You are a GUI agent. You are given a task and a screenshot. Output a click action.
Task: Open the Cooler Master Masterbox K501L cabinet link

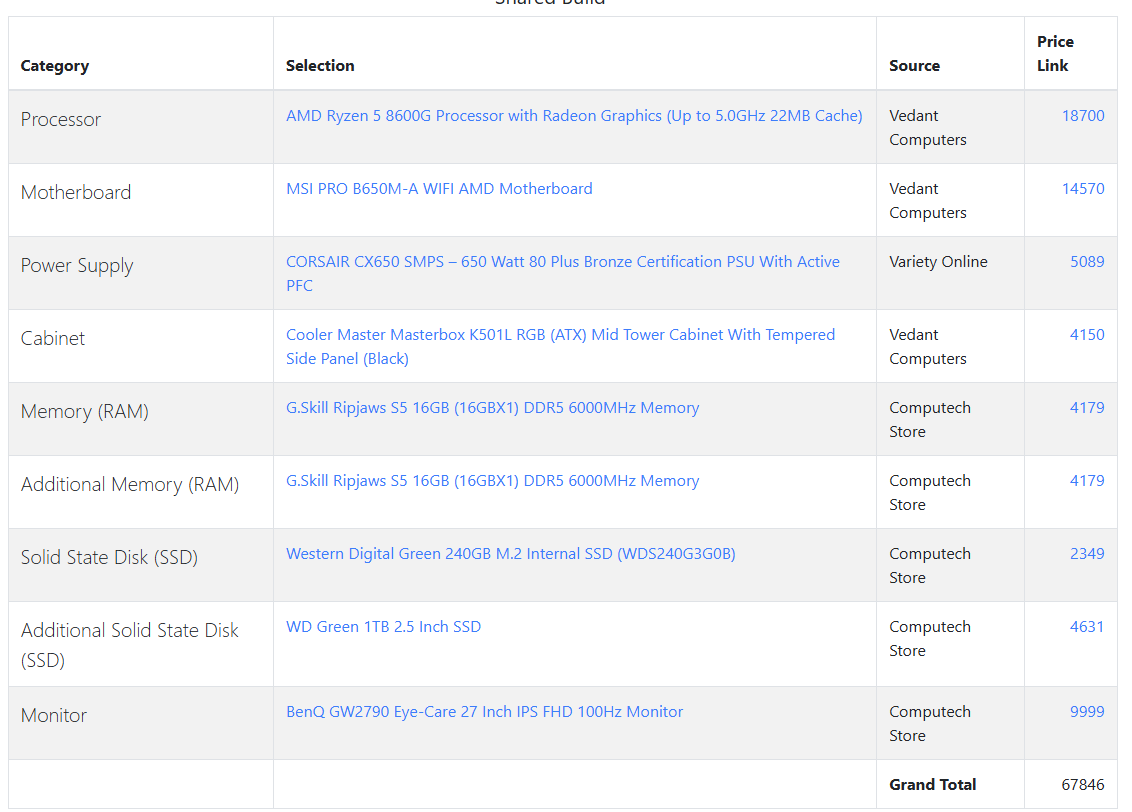coord(560,346)
